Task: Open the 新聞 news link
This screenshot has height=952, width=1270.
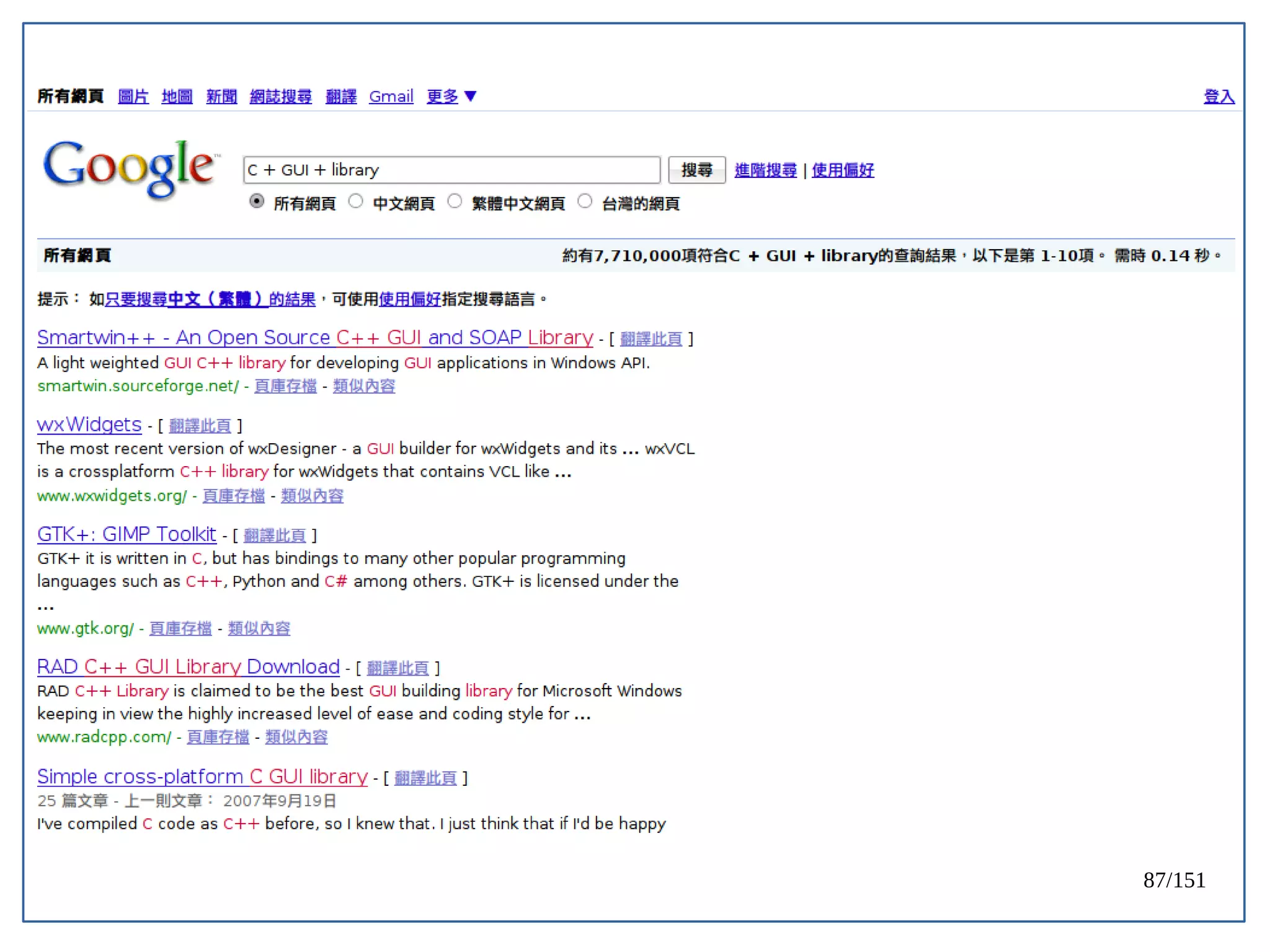Action: coord(221,97)
